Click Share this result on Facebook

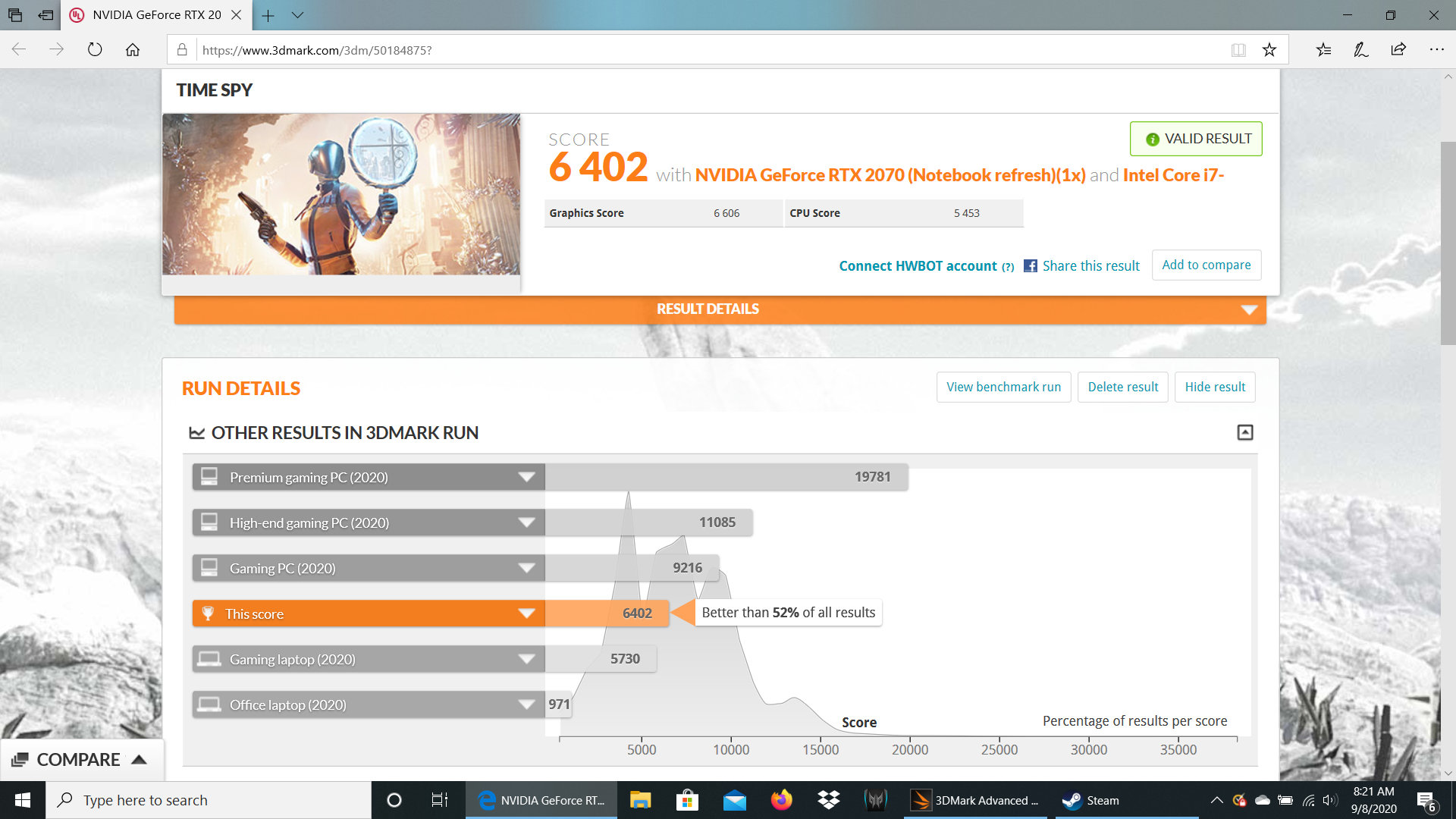1081,266
